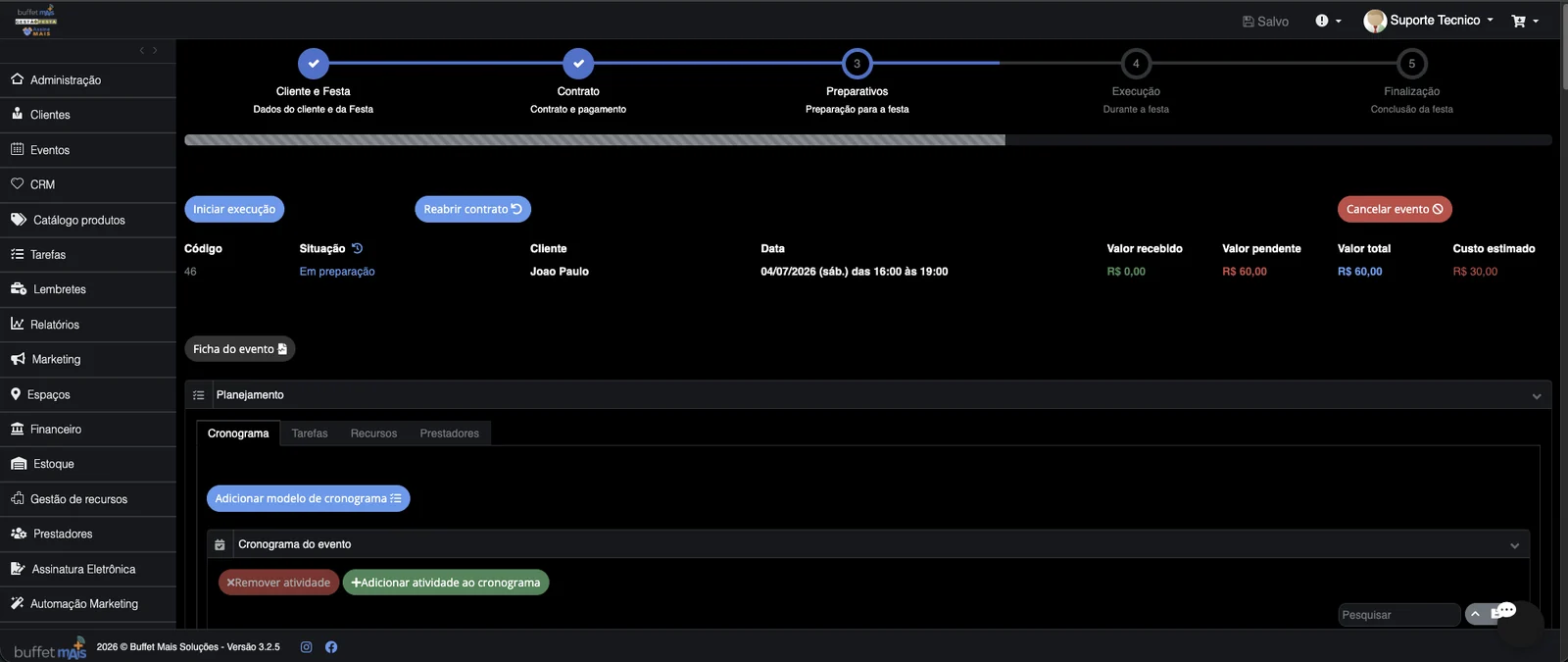
Task: Click the Tarefas checklist icon
Action: coord(18,254)
